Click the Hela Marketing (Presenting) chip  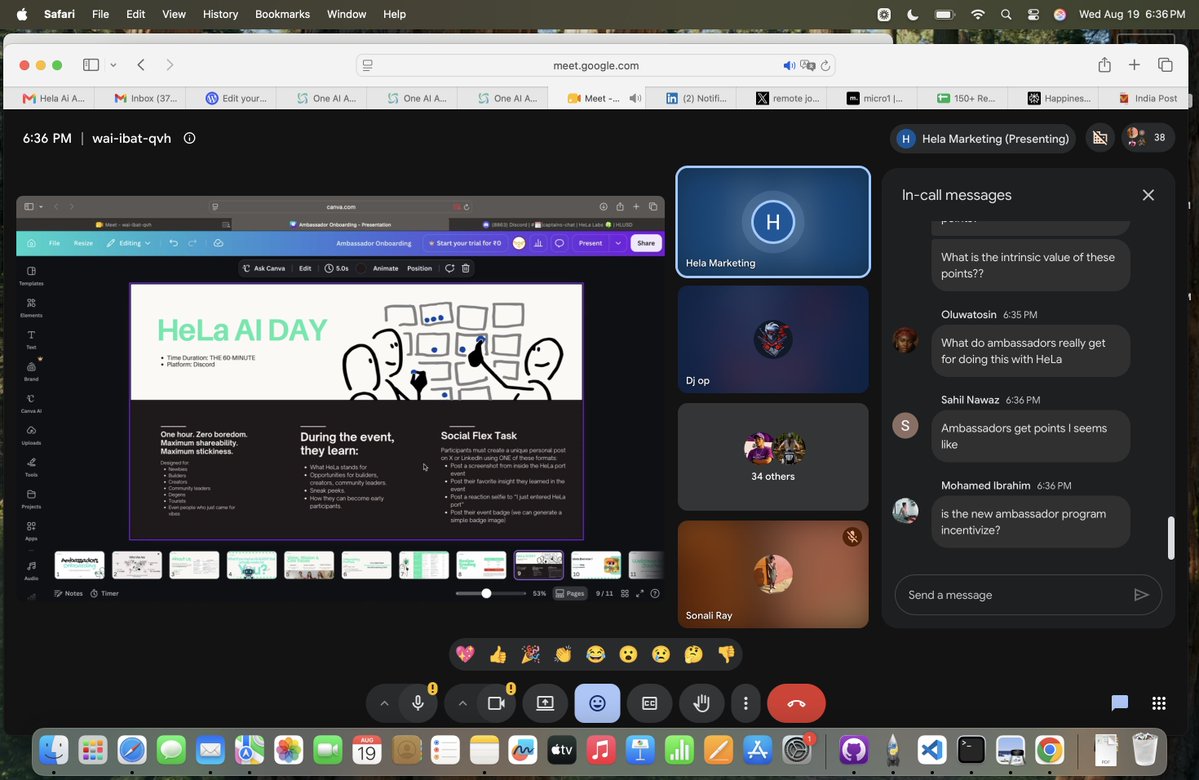pyautogui.click(x=983, y=138)
